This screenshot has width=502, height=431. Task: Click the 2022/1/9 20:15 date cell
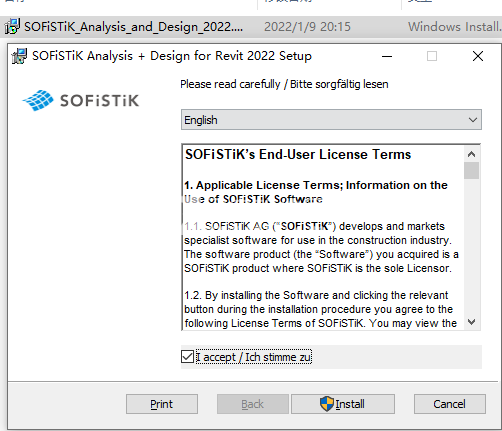coord(307,27)
